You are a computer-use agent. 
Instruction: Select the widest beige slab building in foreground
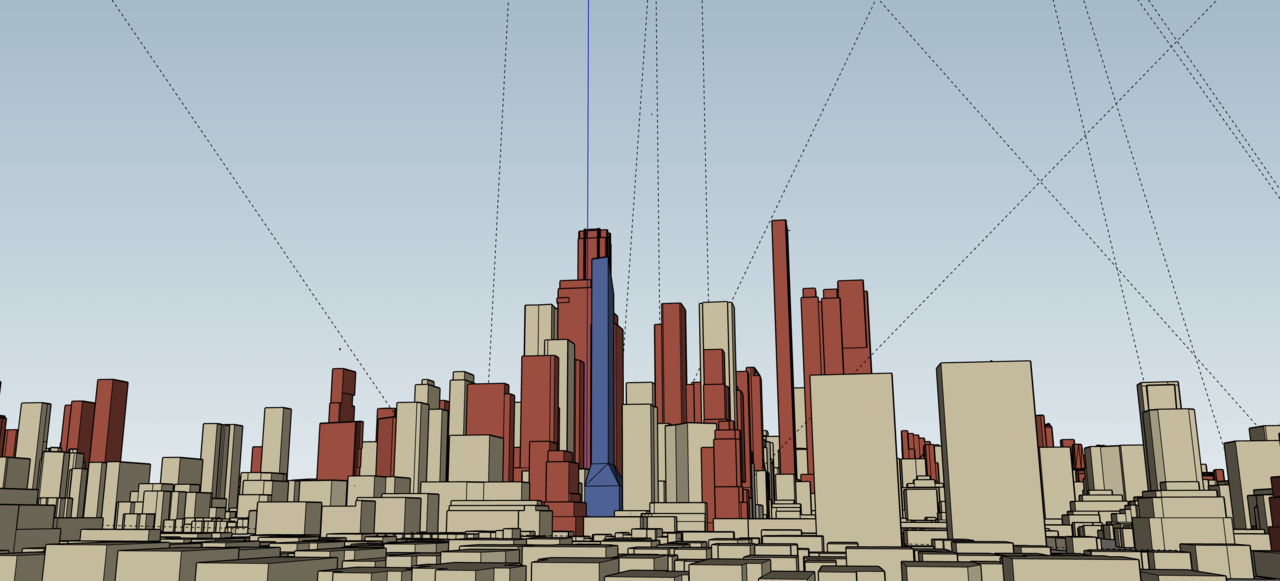989,452
